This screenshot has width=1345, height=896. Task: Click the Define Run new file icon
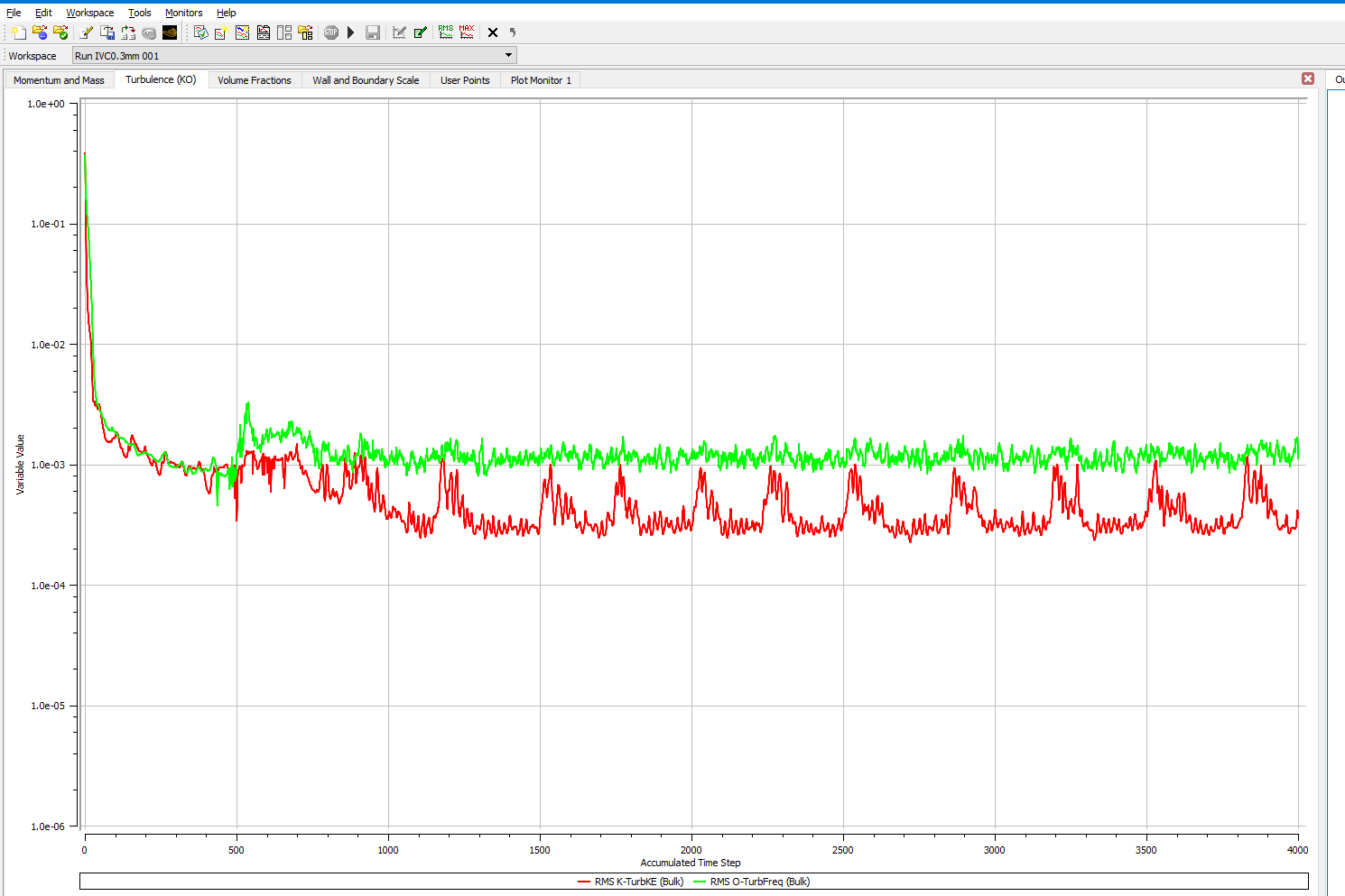click(x=18, y=32)
